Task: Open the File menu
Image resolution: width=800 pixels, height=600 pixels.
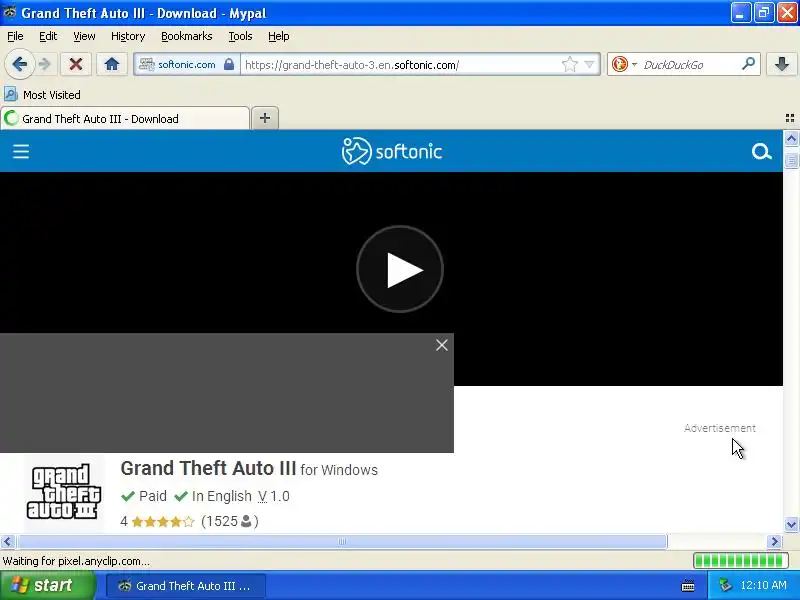Action: tap(15, 36)
